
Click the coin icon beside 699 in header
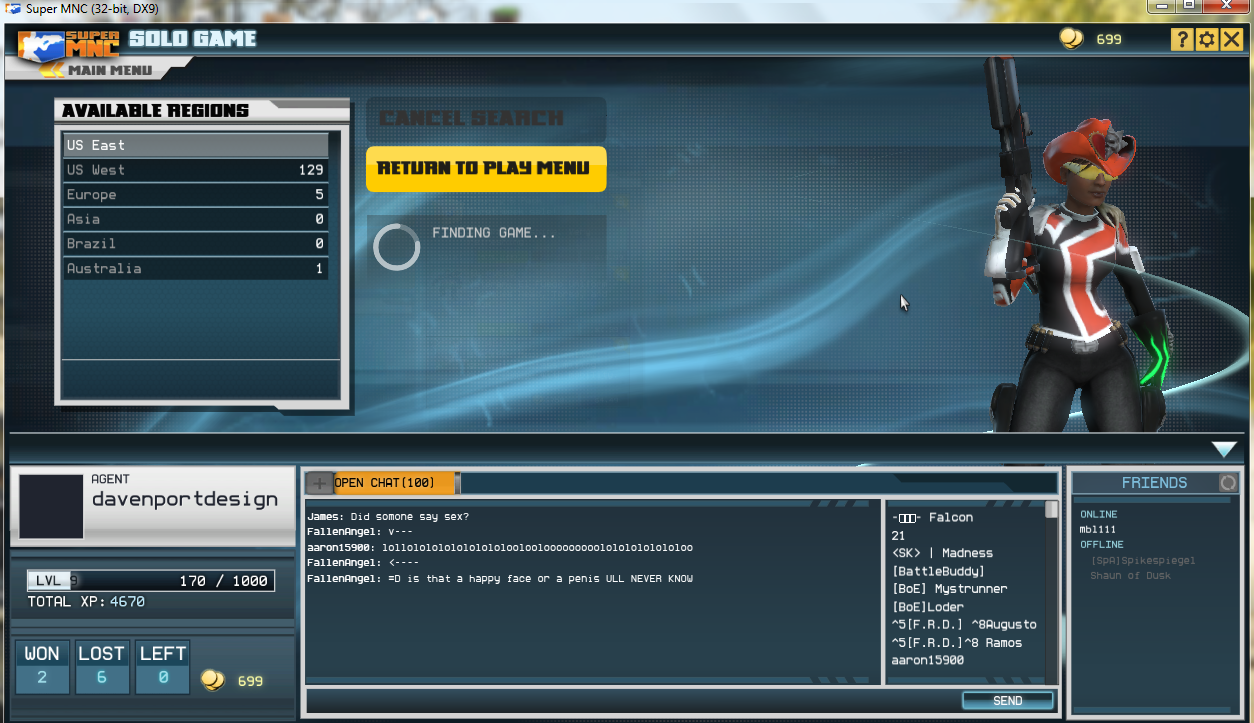pos(1071,39)
